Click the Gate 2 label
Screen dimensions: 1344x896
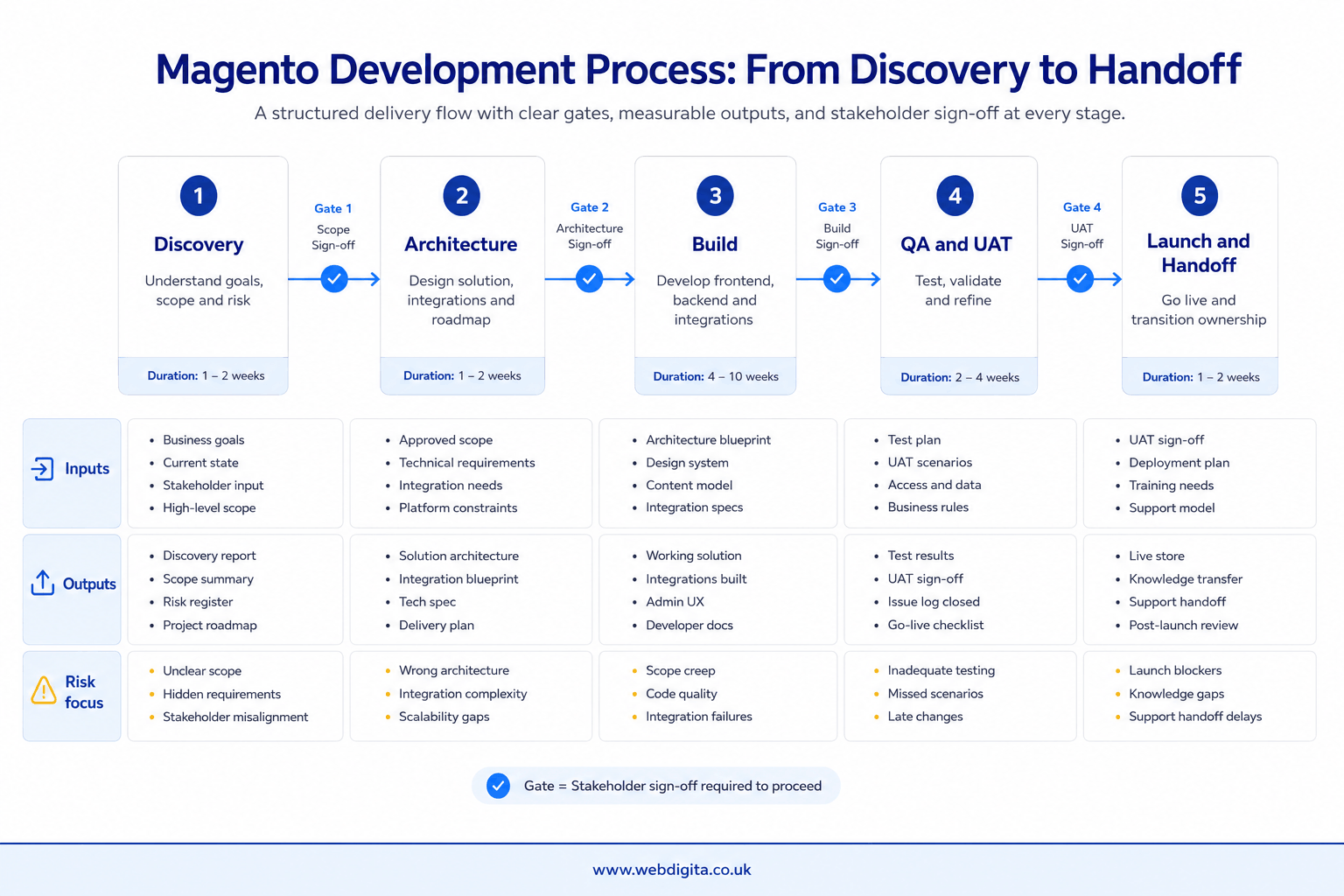[x=590, y=207]
